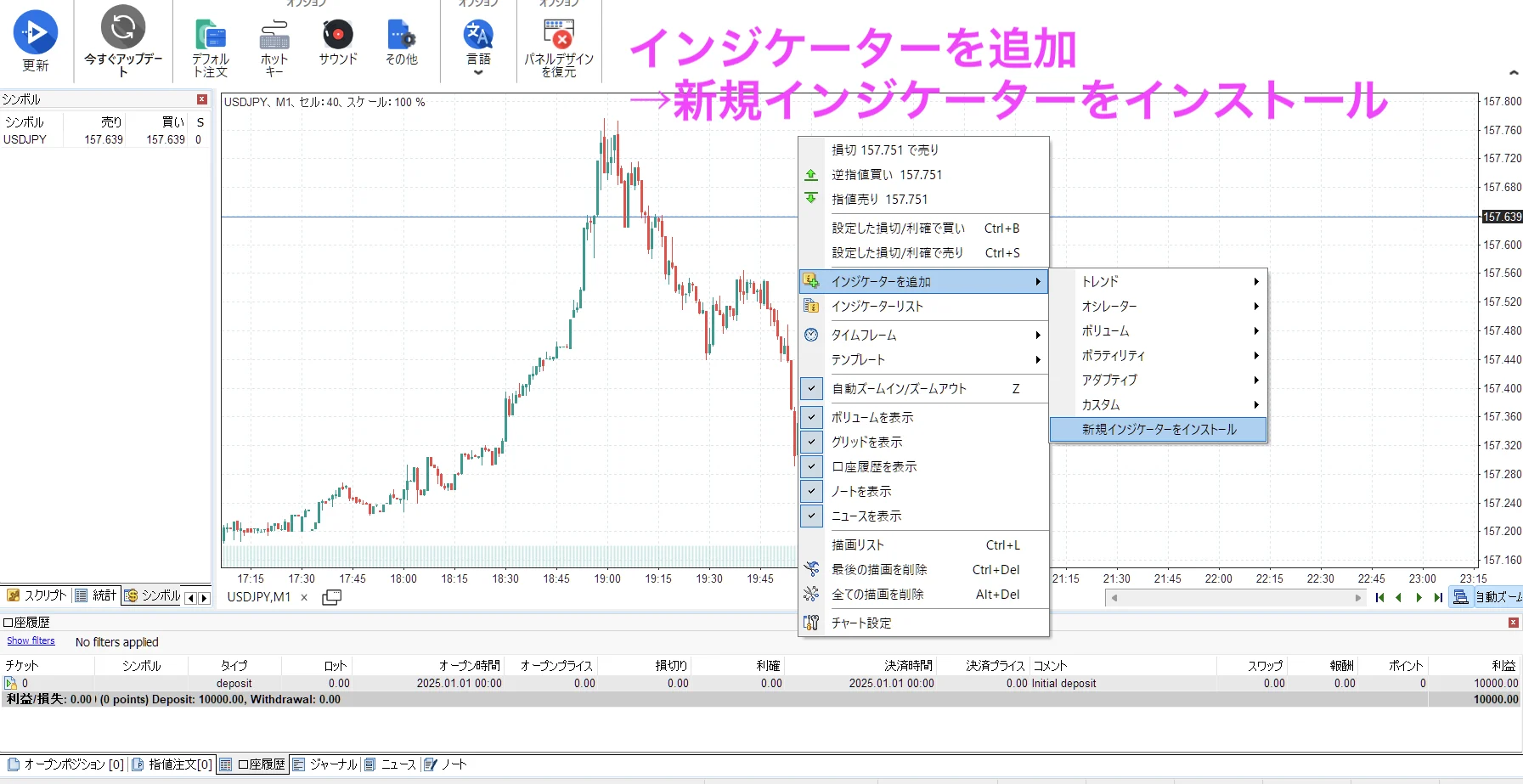1523x784 pixels.
Task: Open 言語 language selector
Action: pyautogui.click(x=478, y=47)
